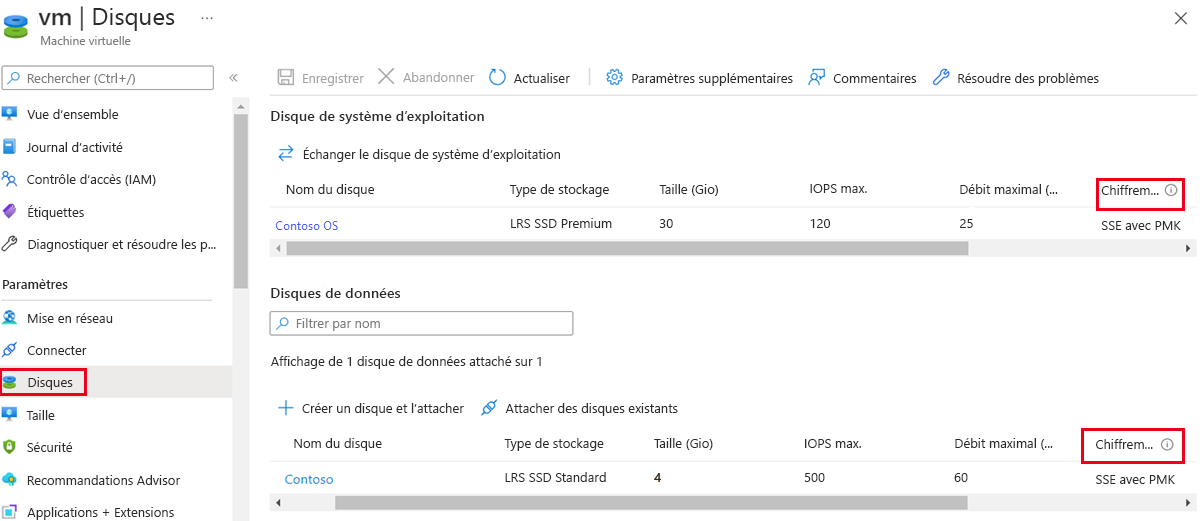Viewport: 1200px width, 521px height.
Task: Open Vue d'ensemble in sidebar
Action: [72, 114]
